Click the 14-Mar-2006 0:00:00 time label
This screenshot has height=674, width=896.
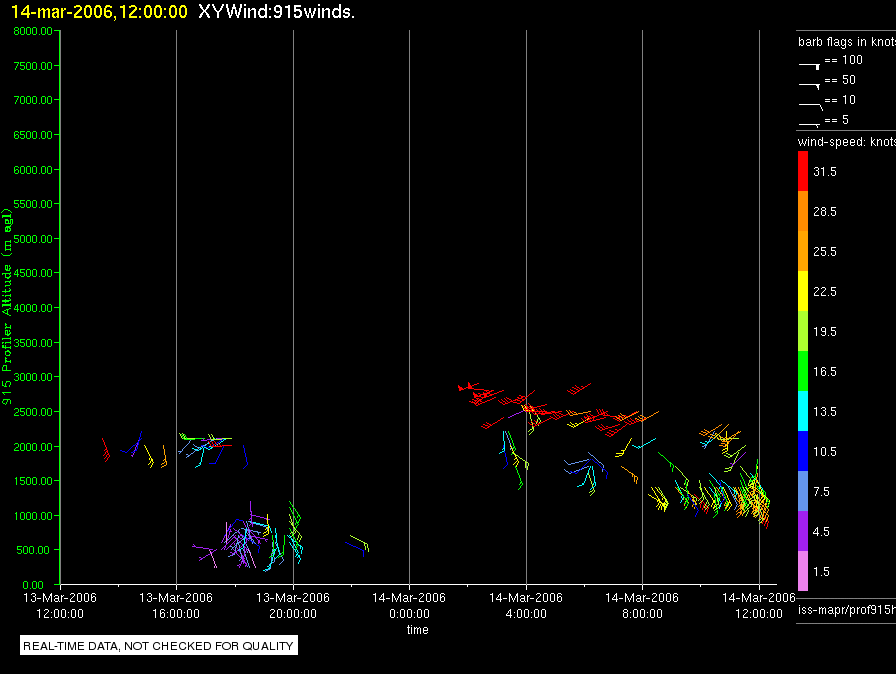click(x=409, y=605)
